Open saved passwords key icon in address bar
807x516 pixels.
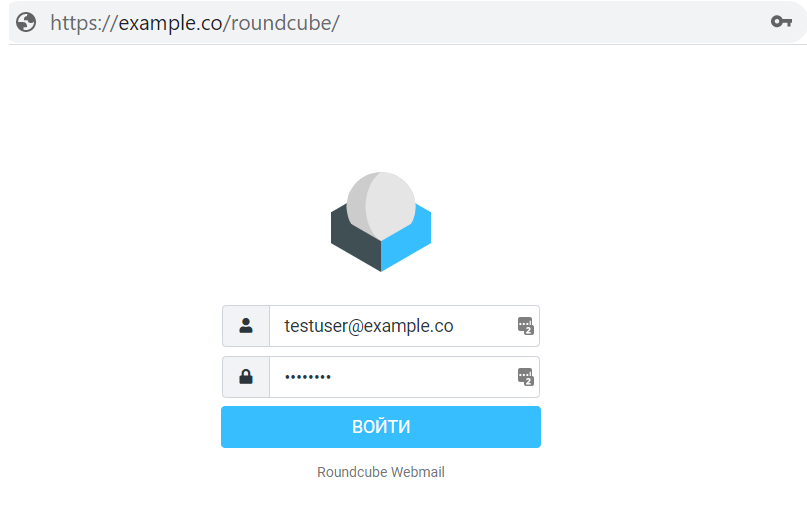click(781, 22)
